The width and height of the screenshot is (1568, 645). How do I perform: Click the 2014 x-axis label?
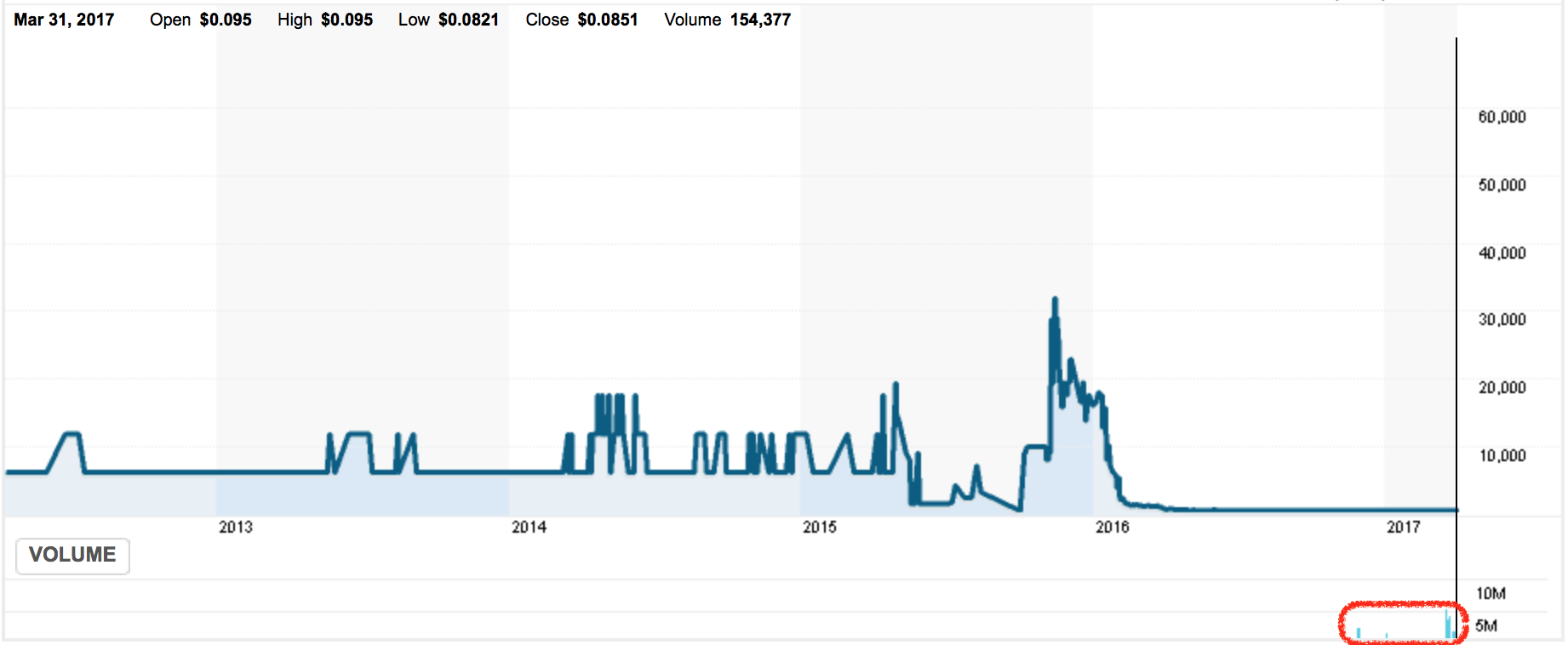529,527
